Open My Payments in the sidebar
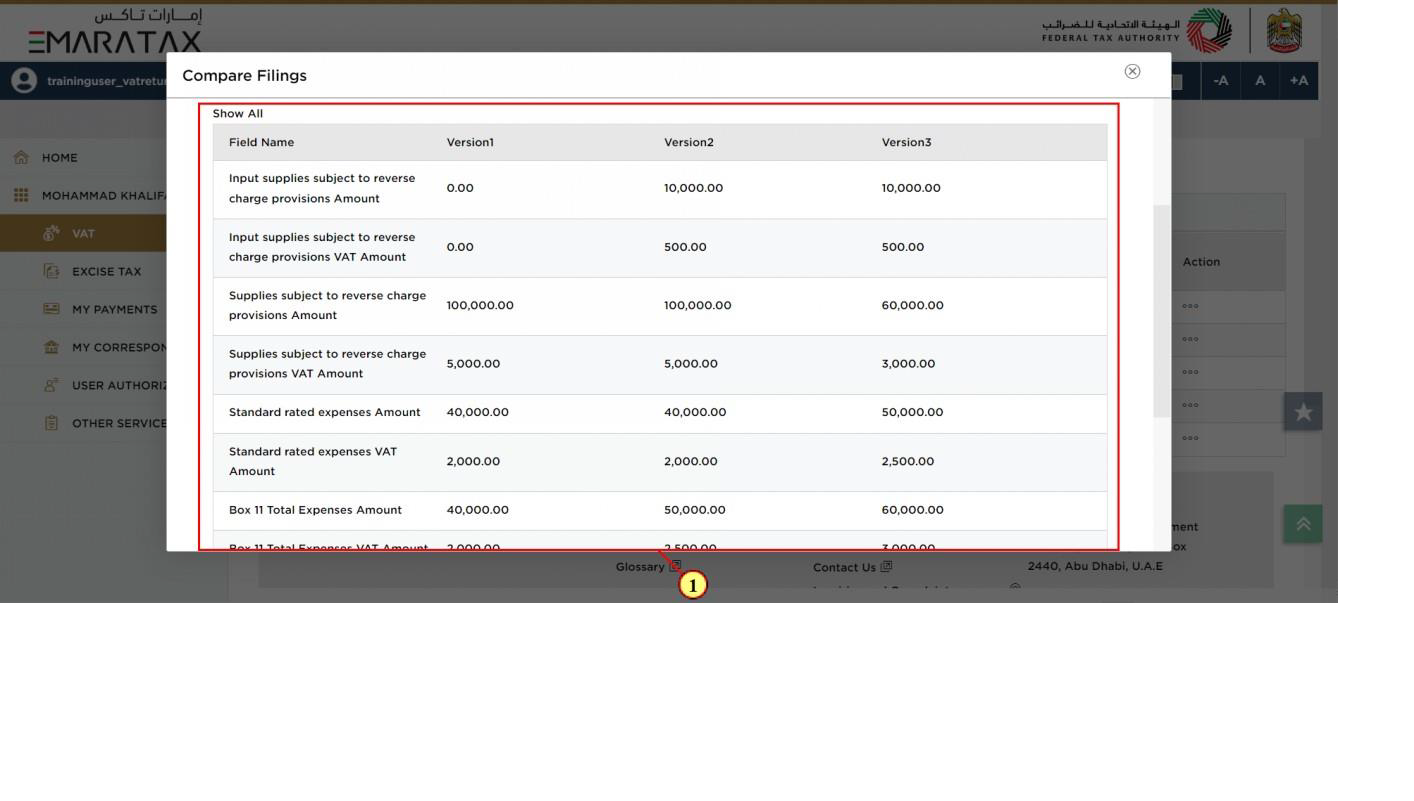The height and width of the screenshot is (801, 1414). point(114,309)
